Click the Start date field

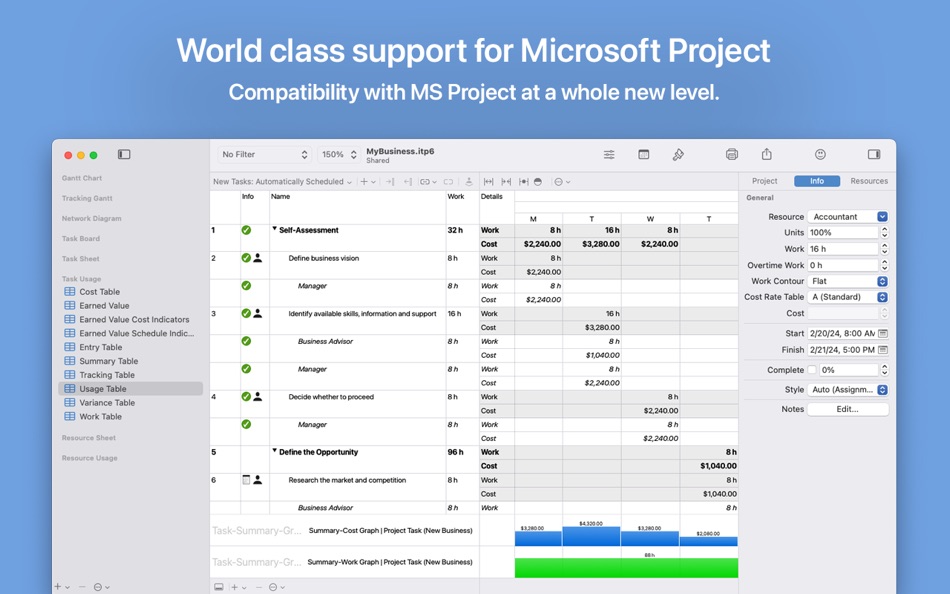(843, 333)
